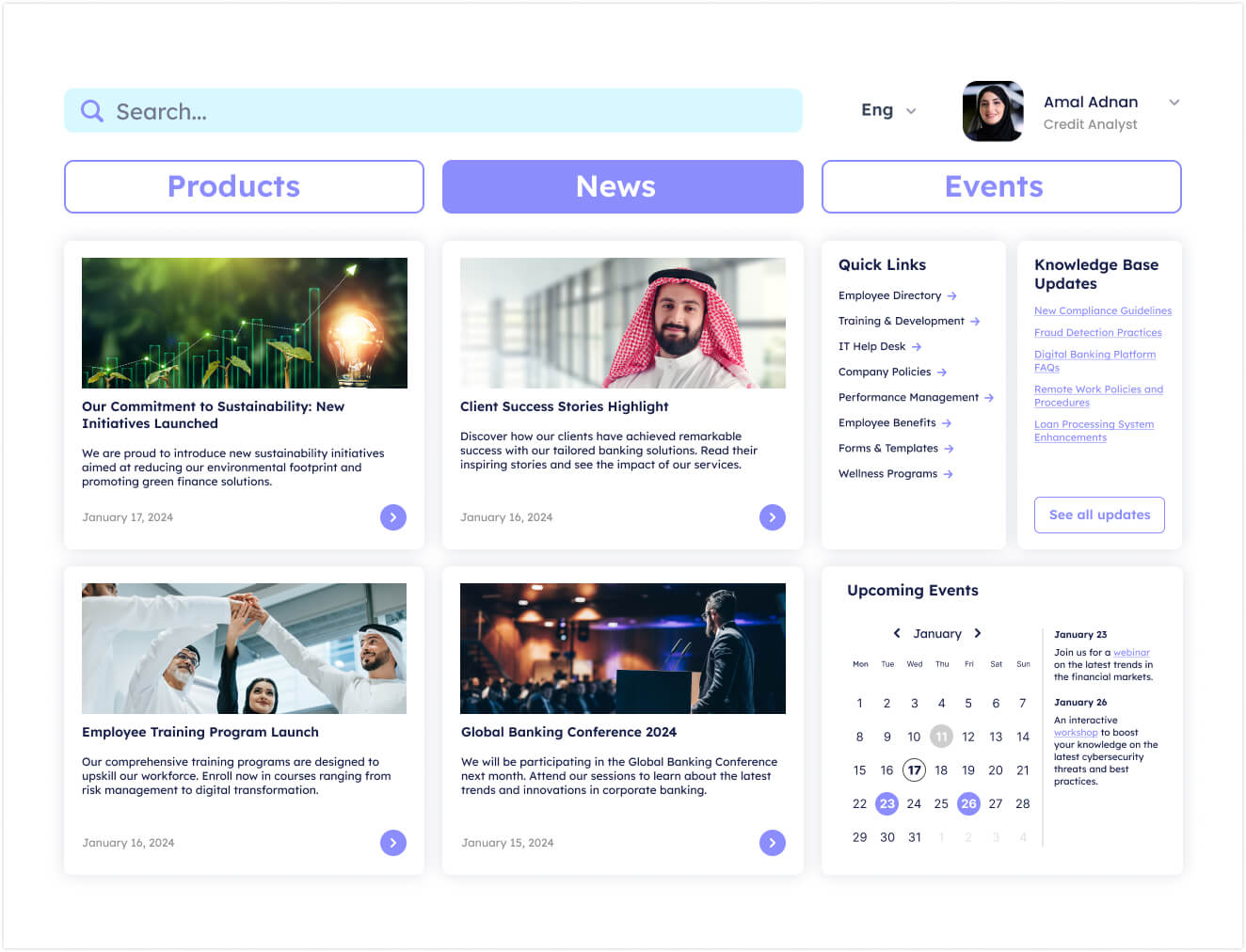This screenshot has width=1246, height=952.
Task: Select the News tab
Action: click(x=622, y=186)
